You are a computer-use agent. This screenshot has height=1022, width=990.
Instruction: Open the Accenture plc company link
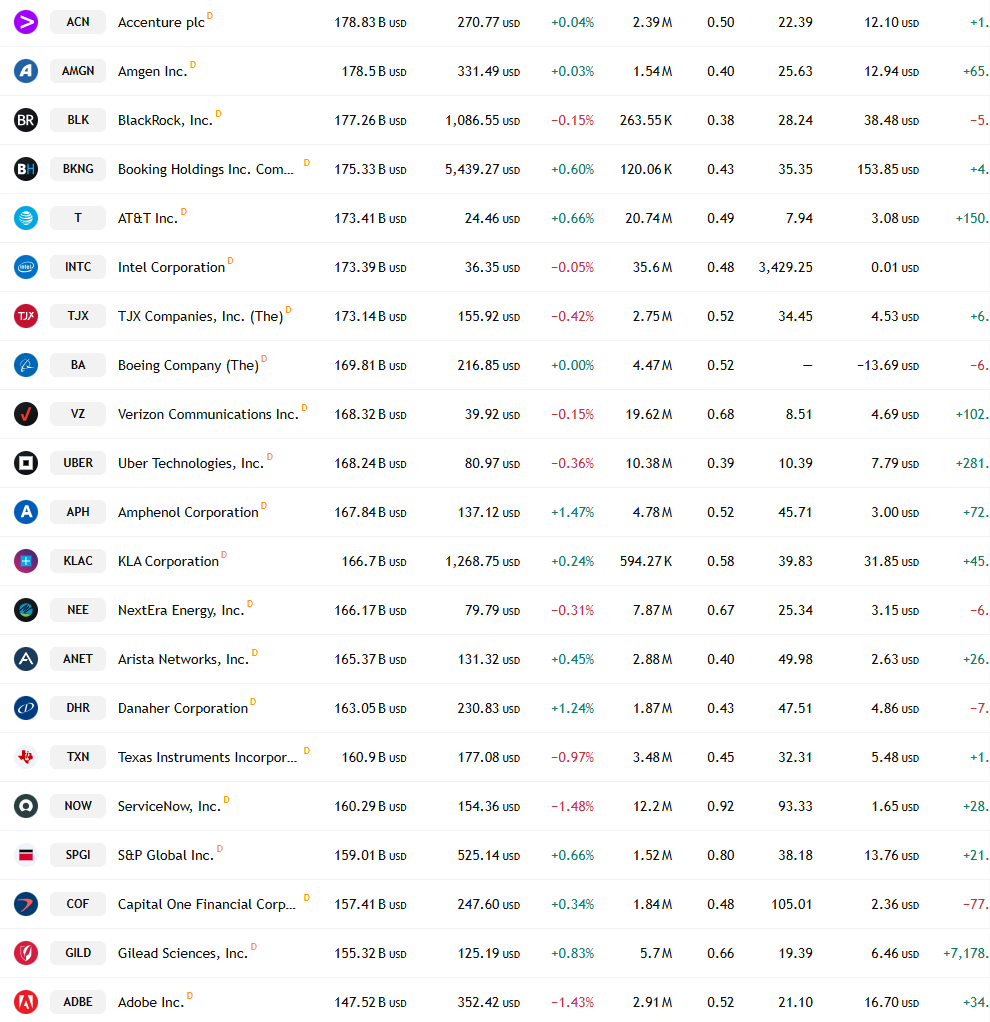click(x=161, y=22)
